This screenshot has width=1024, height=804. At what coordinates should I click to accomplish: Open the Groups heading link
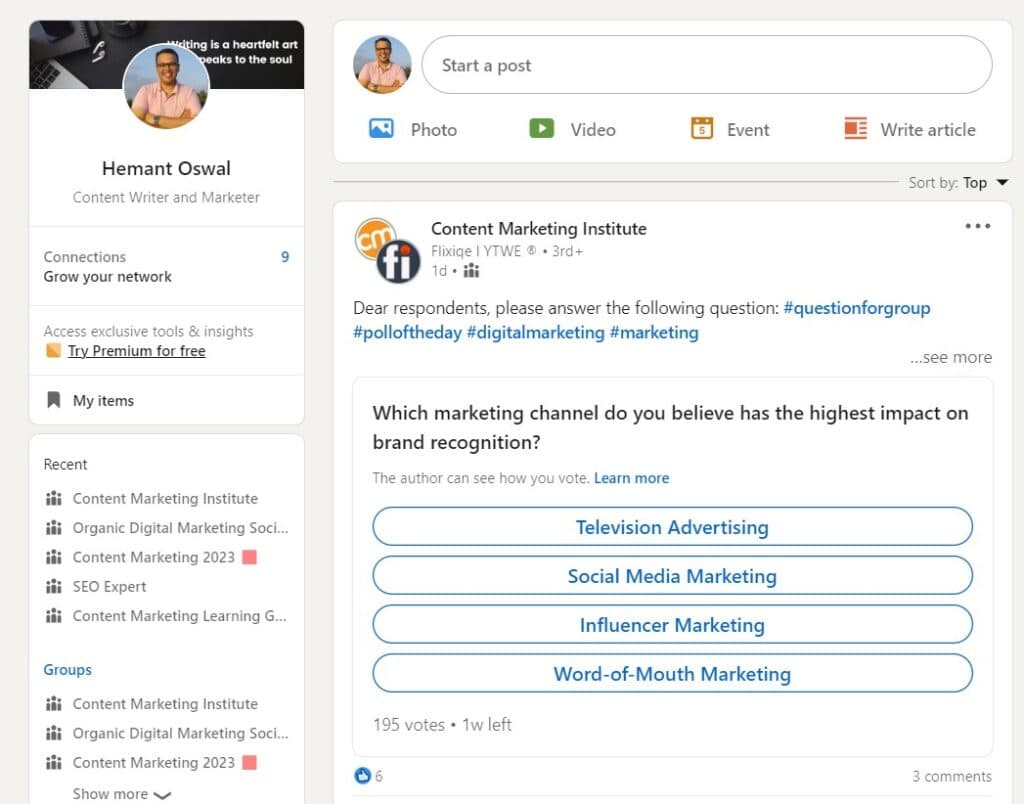point(67,669)
